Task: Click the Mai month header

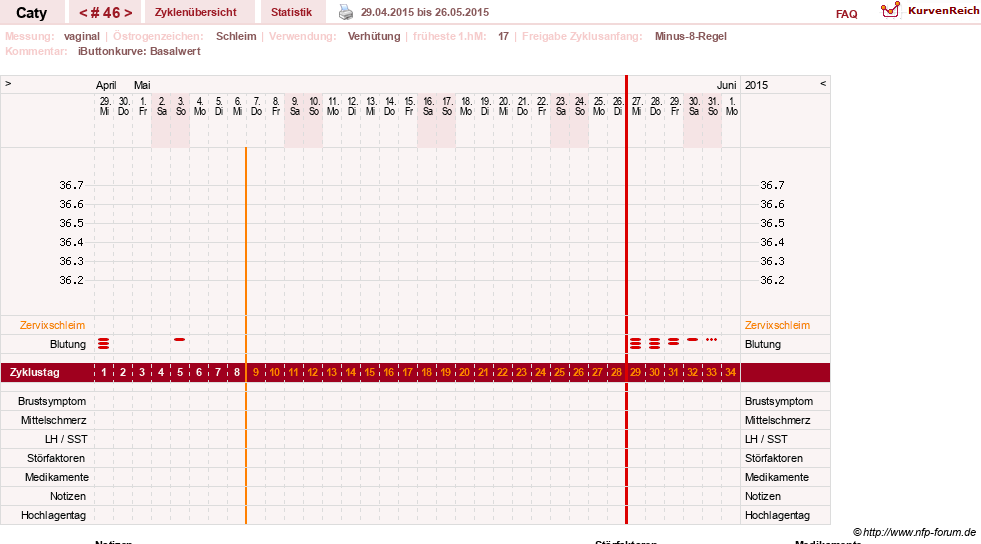Action: pyautogui.click(x=142, y=85)
